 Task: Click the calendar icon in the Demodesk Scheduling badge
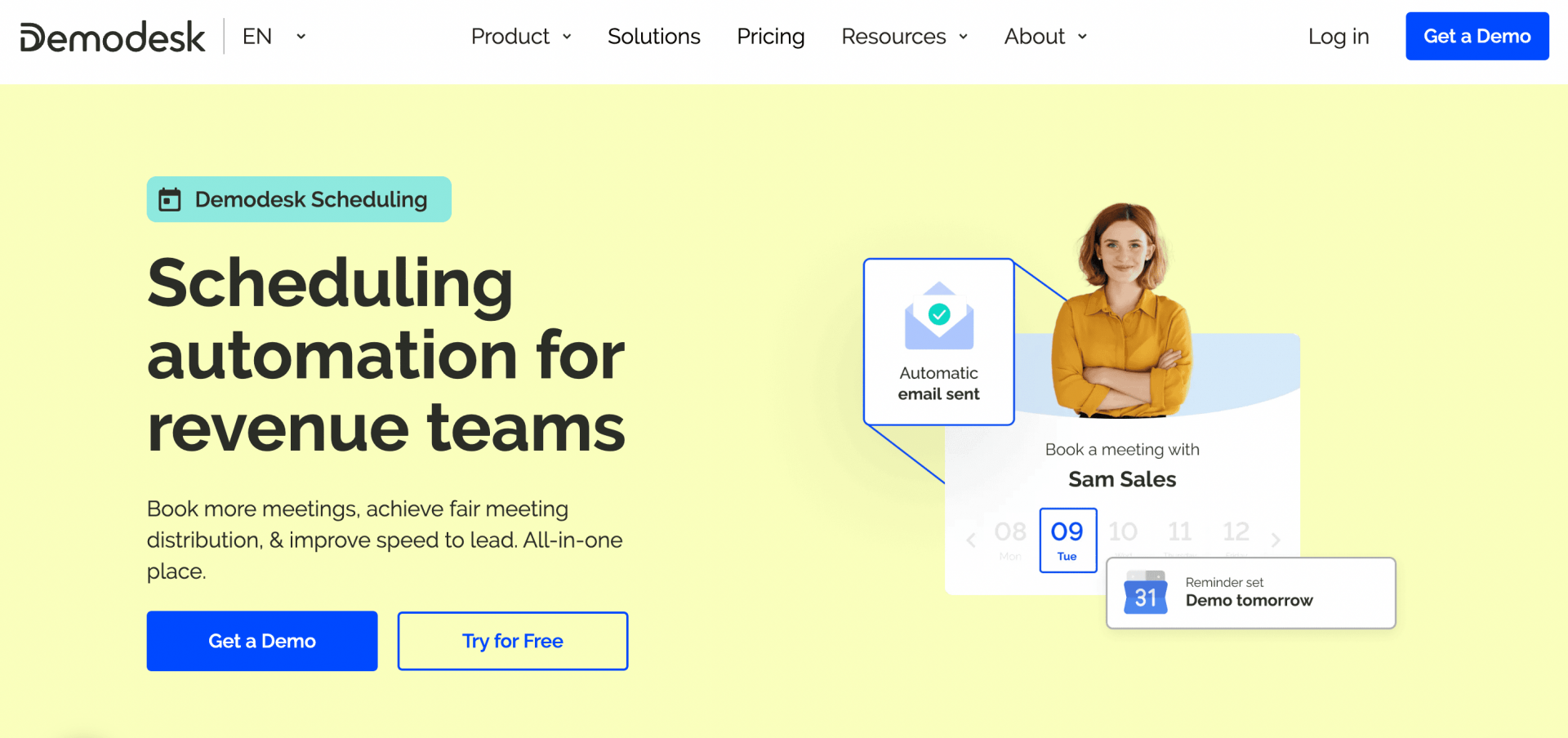(x=170, y=198)
